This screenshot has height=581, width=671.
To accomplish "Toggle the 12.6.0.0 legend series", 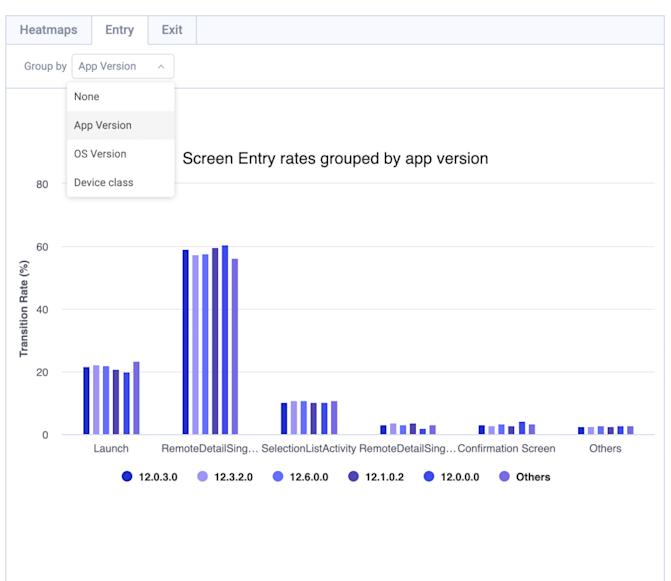I will [x=300, y=477].
